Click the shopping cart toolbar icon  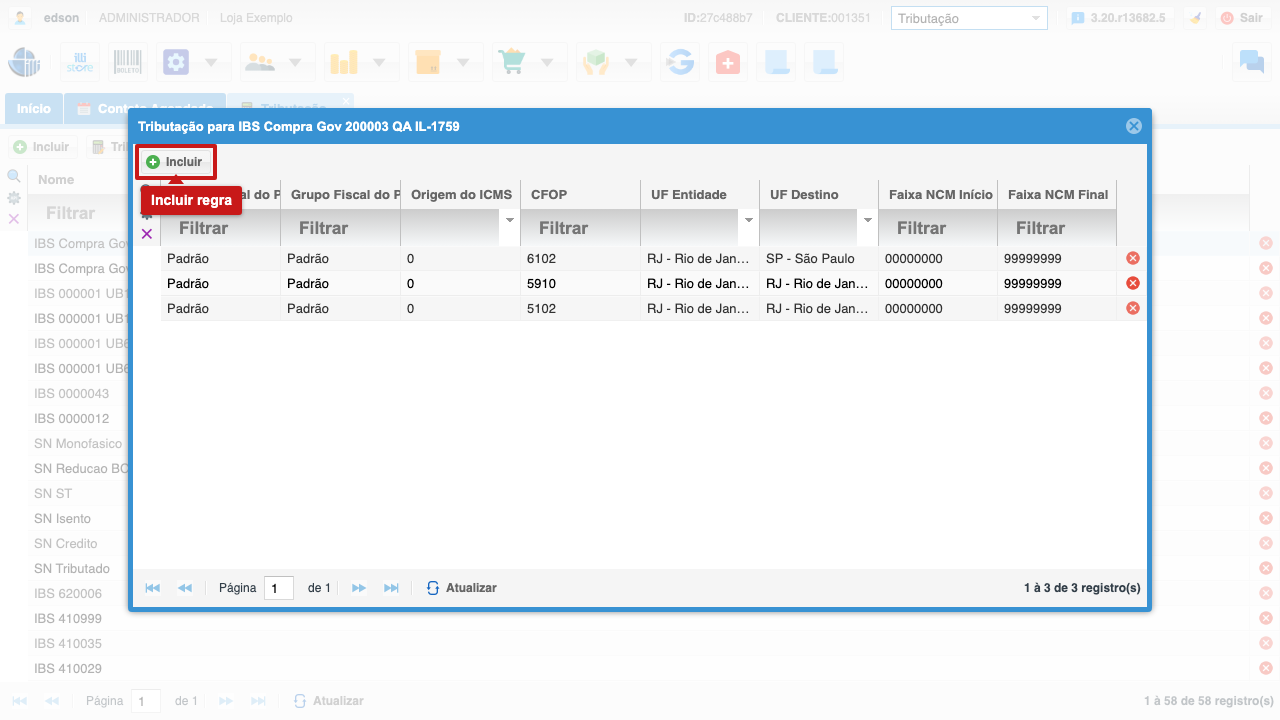tap(512, 62)
